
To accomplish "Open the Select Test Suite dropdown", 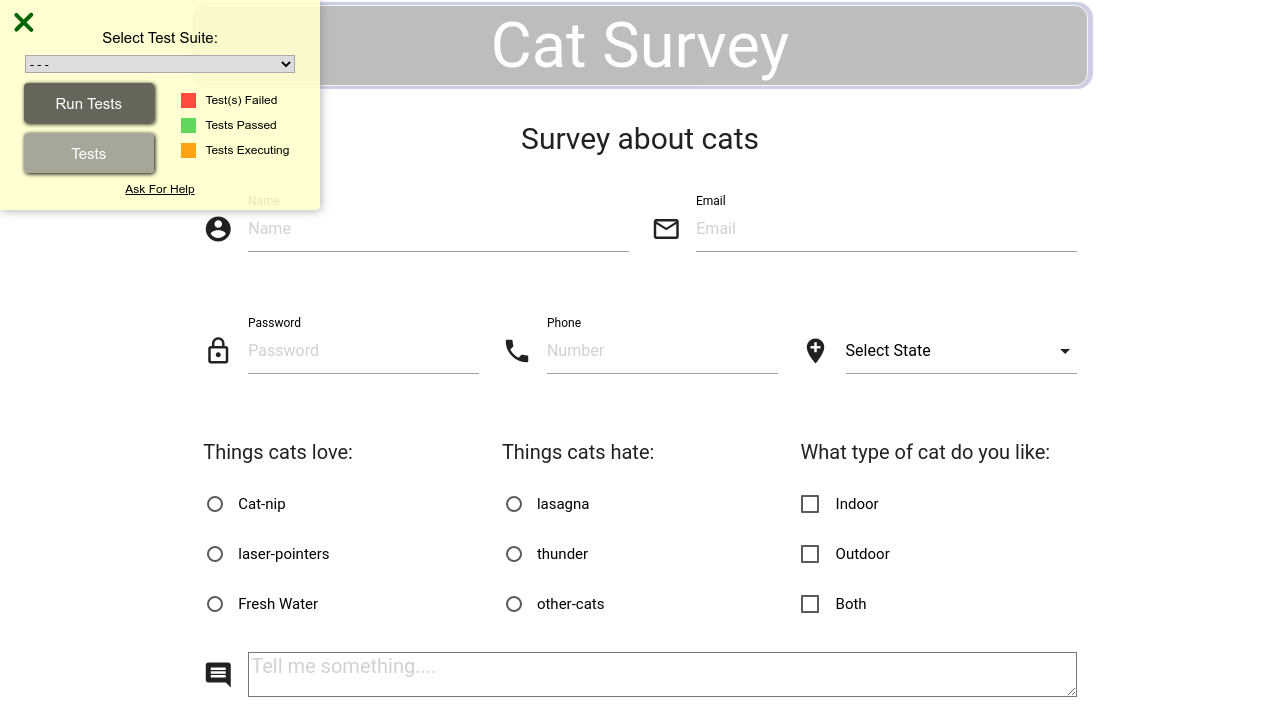I will pos(160,64).
